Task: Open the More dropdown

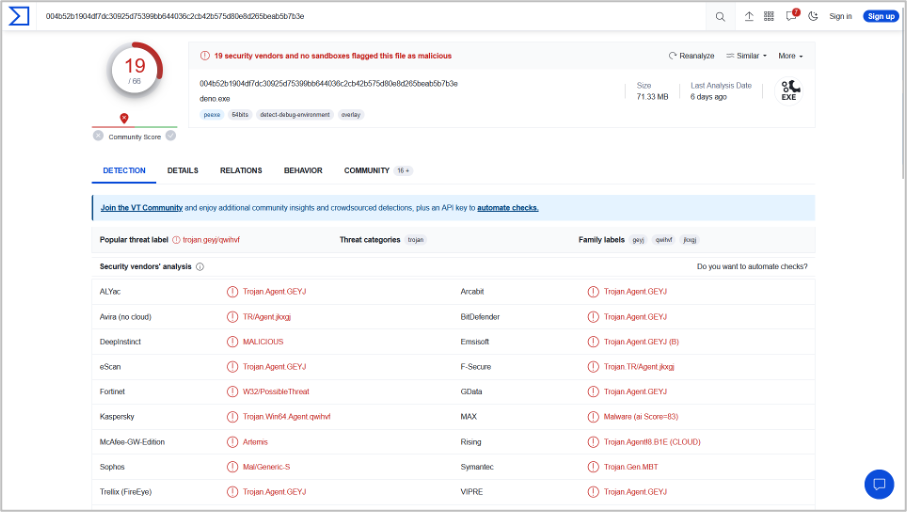Action: (x=790, y=56)
